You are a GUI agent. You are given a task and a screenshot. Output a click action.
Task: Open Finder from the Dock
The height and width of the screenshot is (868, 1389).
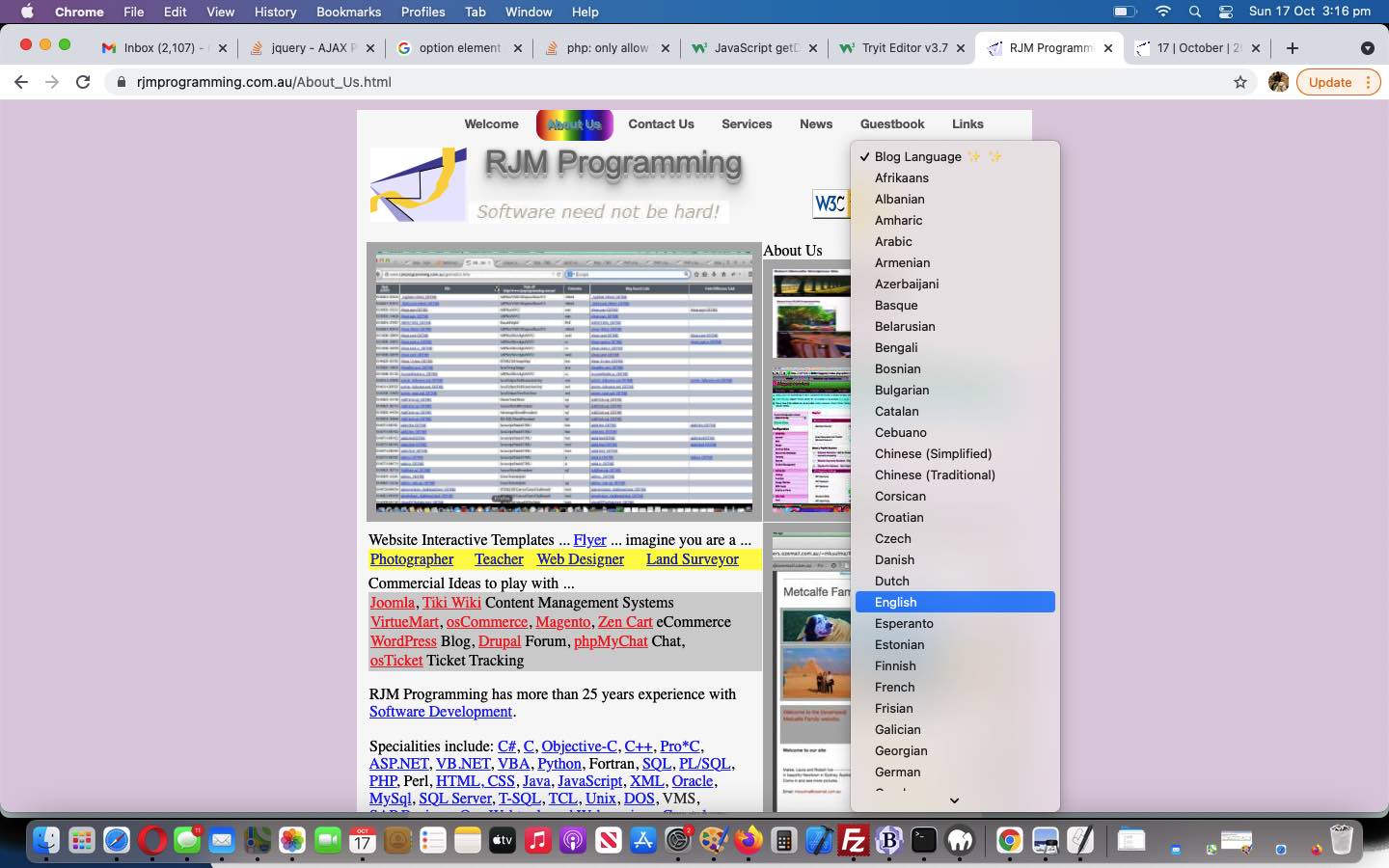pos(45,841)
